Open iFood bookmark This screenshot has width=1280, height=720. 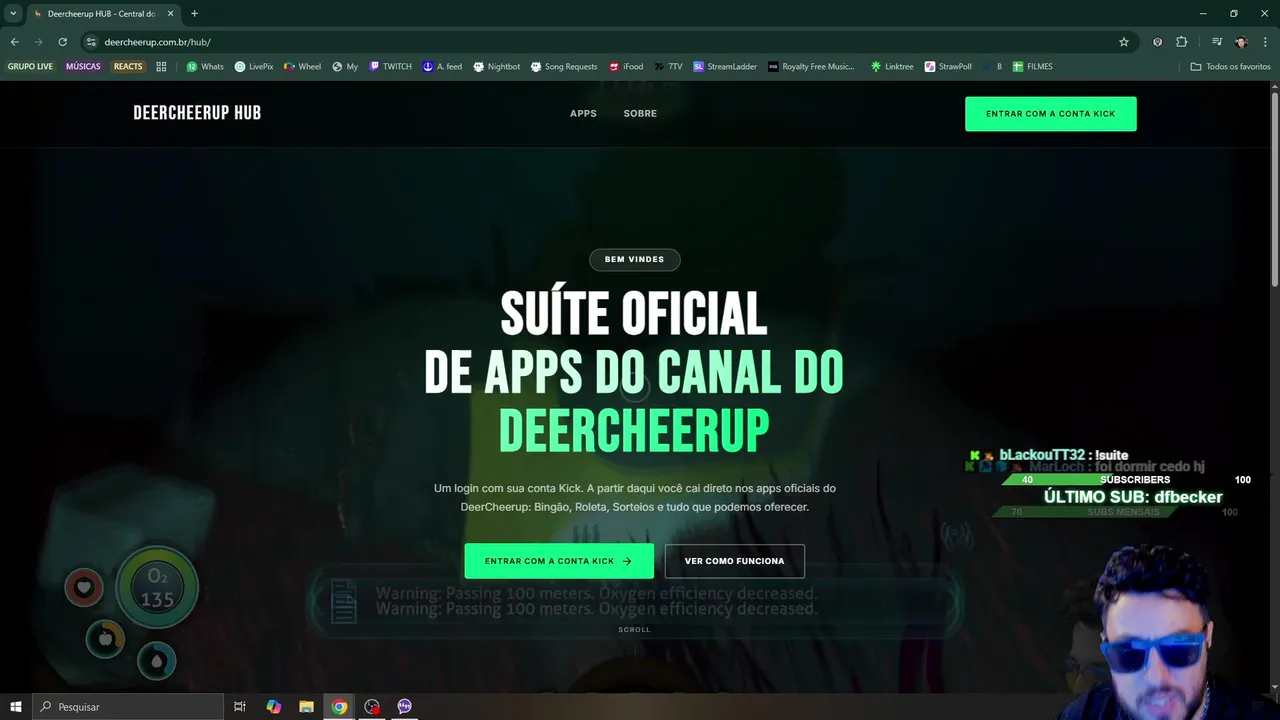[x=626, y=67]
